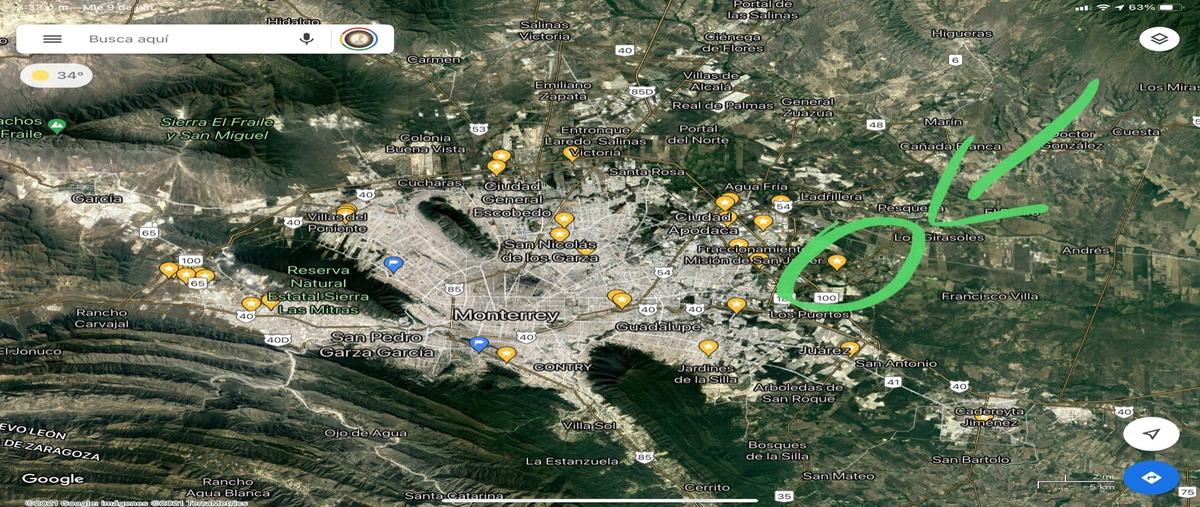The height and width of the screenshot is (507, 1200).
Task: Click the Google logo at bottom left
Action: click(52, 479)
